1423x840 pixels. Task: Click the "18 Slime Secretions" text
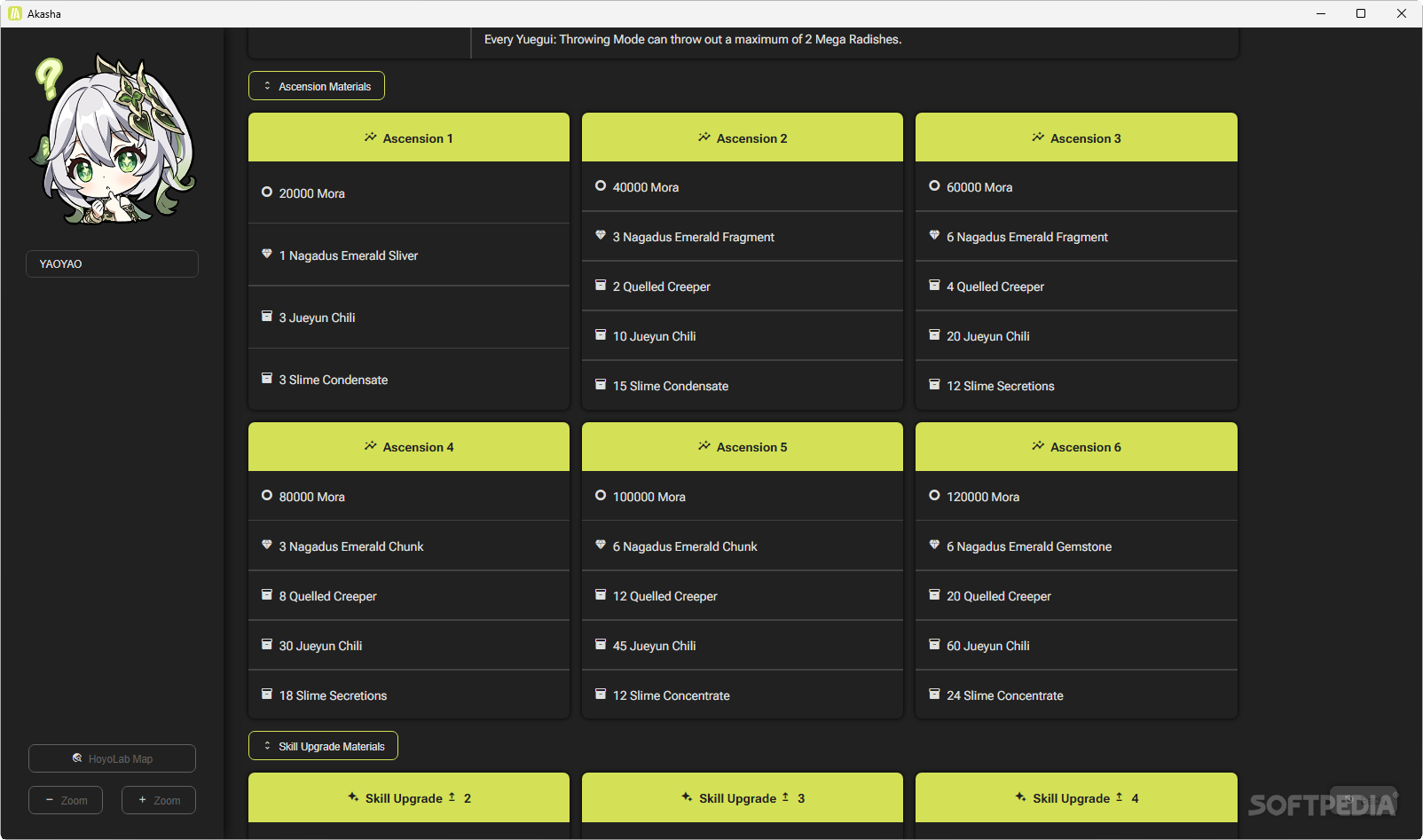coord(334,695)
